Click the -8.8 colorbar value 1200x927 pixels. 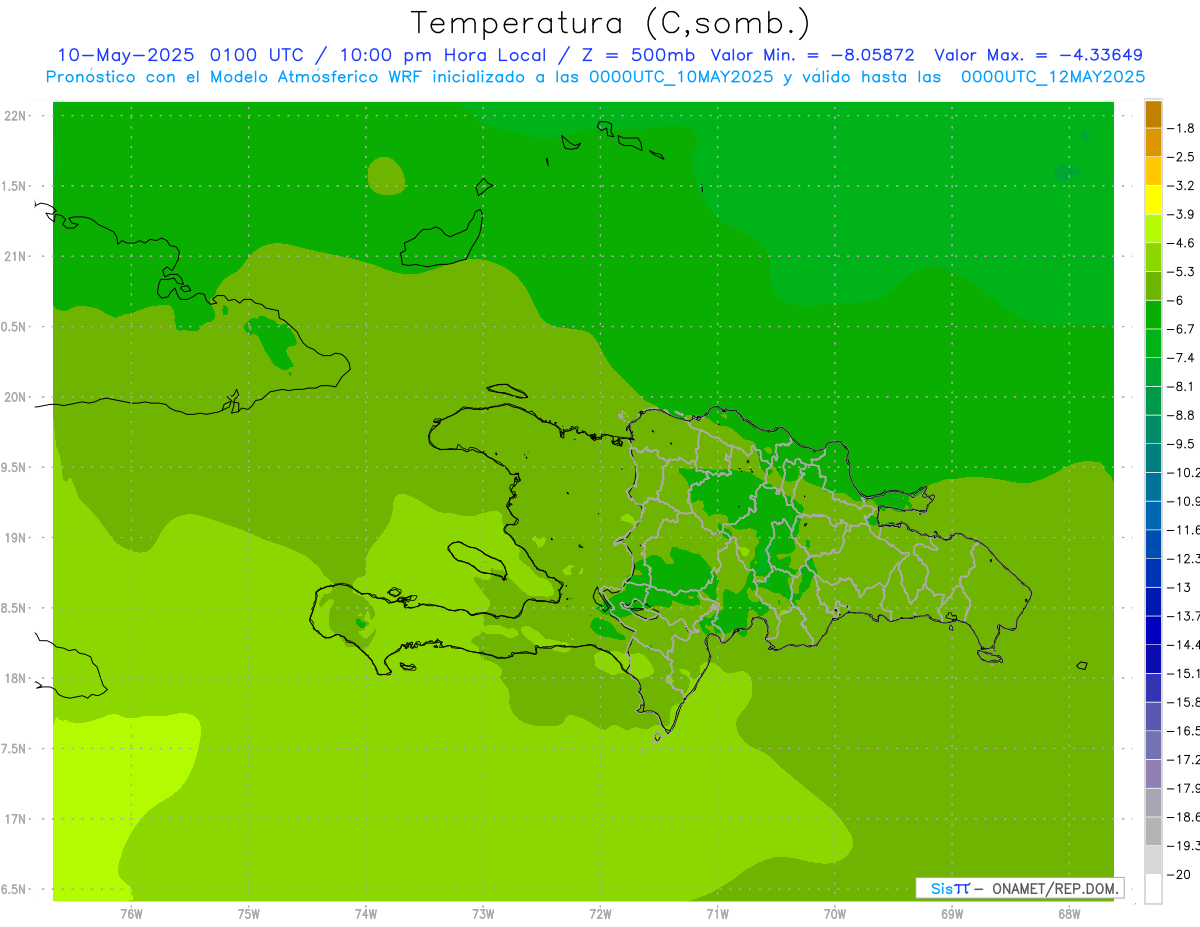point(1180,415)
